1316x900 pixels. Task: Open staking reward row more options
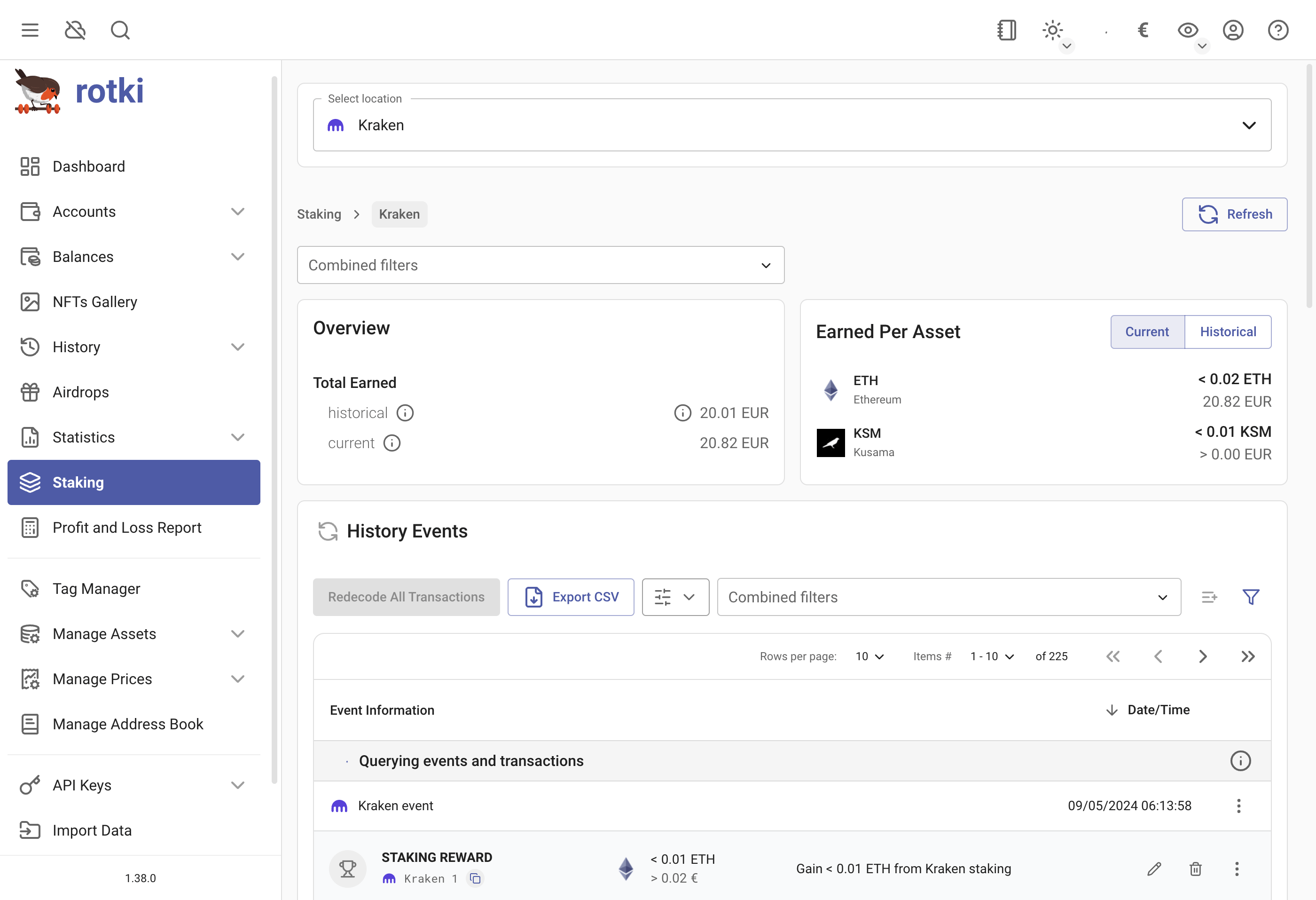(1237, 869)
